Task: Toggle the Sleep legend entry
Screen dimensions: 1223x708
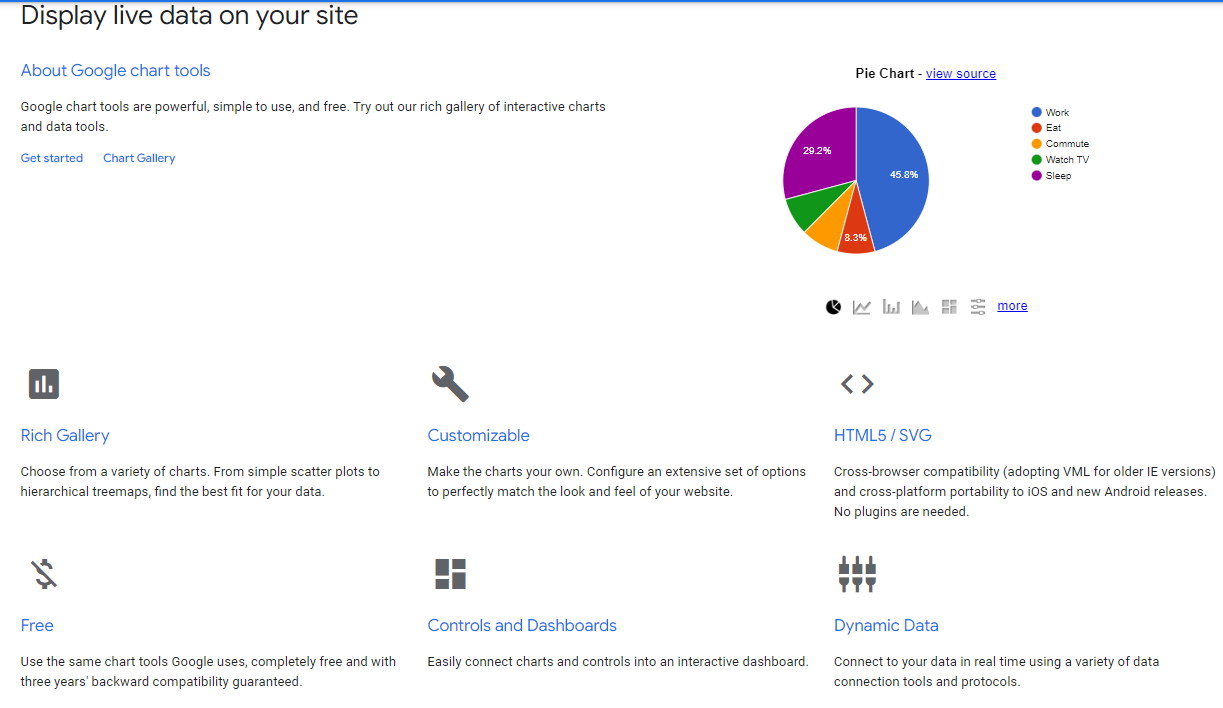Action: pos(1052,175)
